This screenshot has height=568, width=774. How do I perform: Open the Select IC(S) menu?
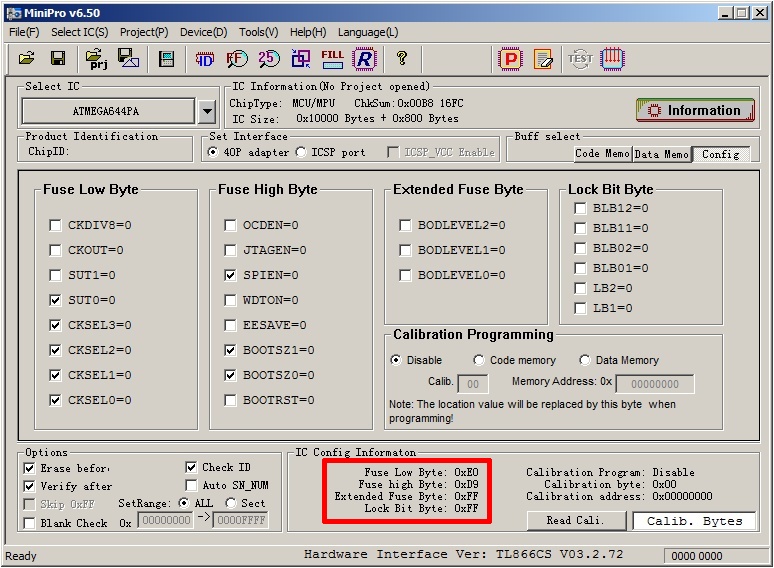pos(79,33)
